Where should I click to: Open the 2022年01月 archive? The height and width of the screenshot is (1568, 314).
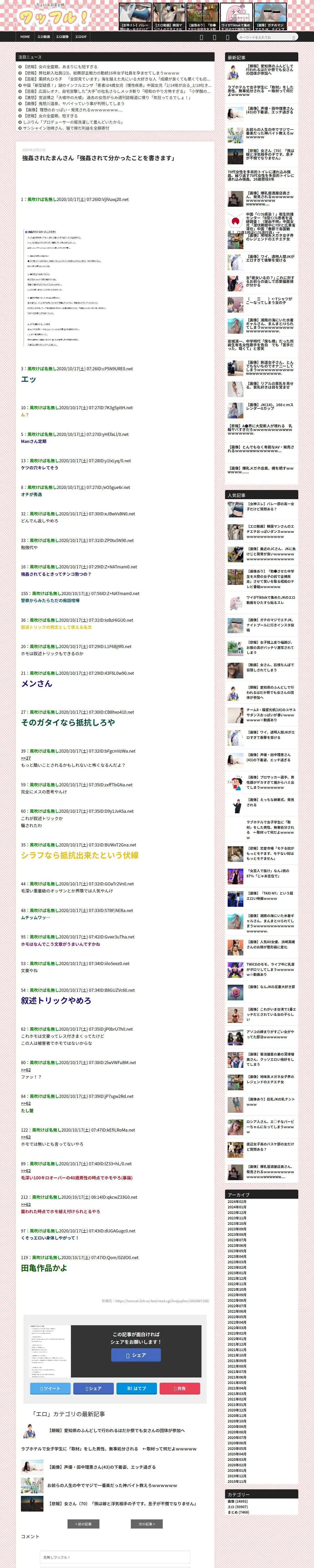coord(237,1338)
